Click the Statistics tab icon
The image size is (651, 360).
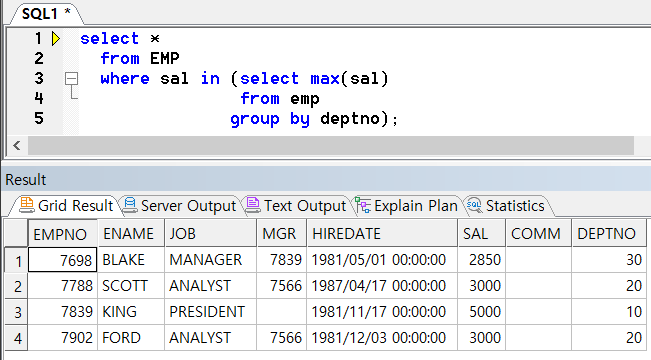tap(474, 205)
